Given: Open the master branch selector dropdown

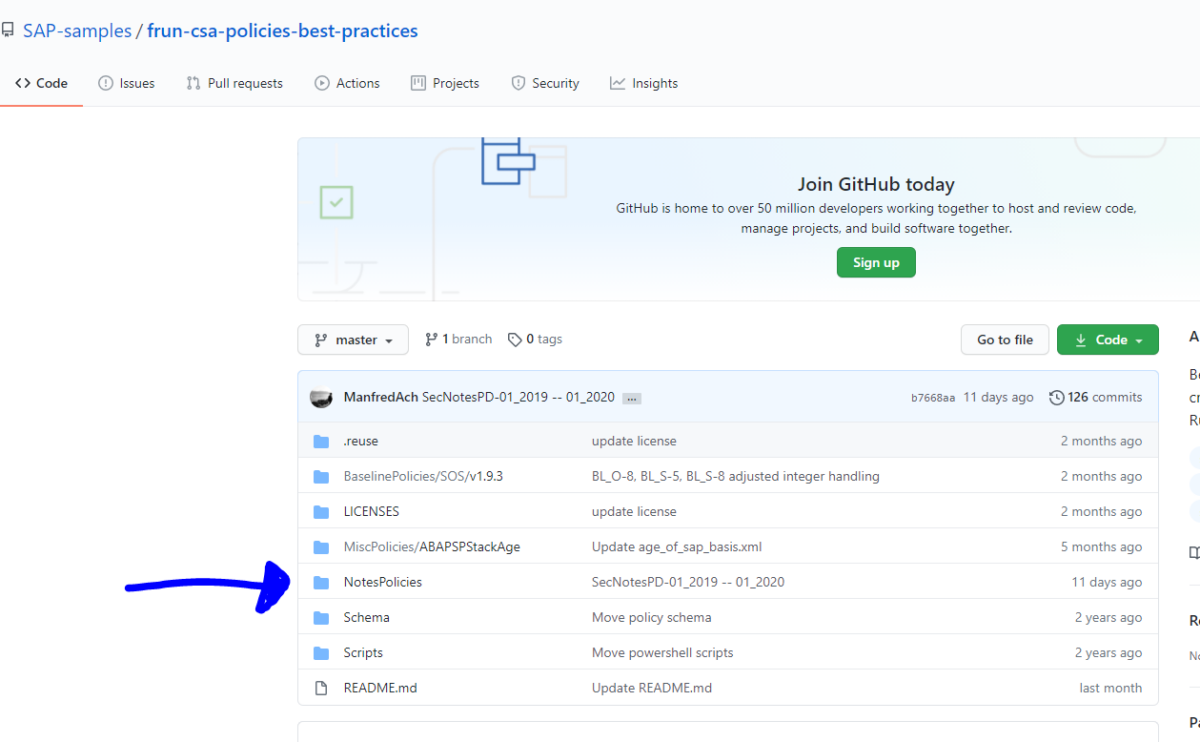Looking at the screenshot, I should point(353,339).
